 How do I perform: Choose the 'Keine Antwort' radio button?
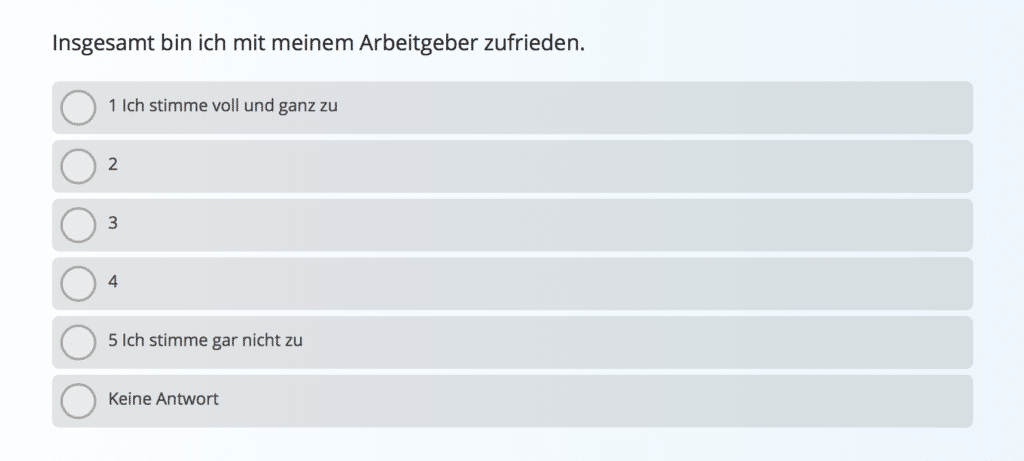78,401
